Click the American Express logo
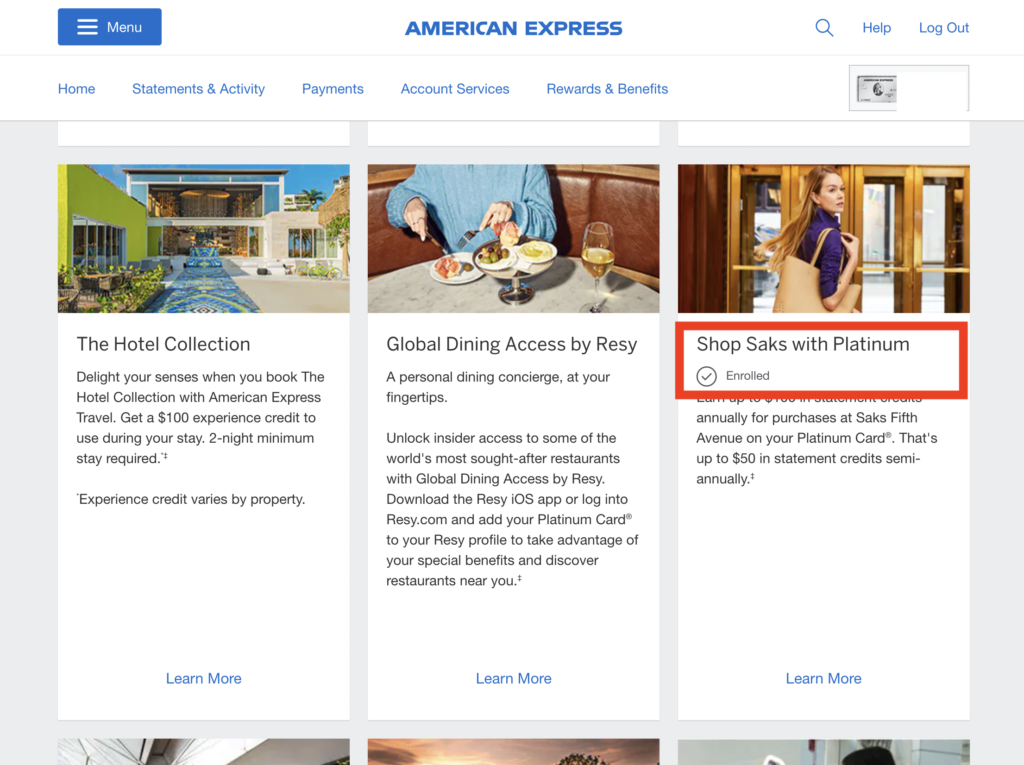 514,28
